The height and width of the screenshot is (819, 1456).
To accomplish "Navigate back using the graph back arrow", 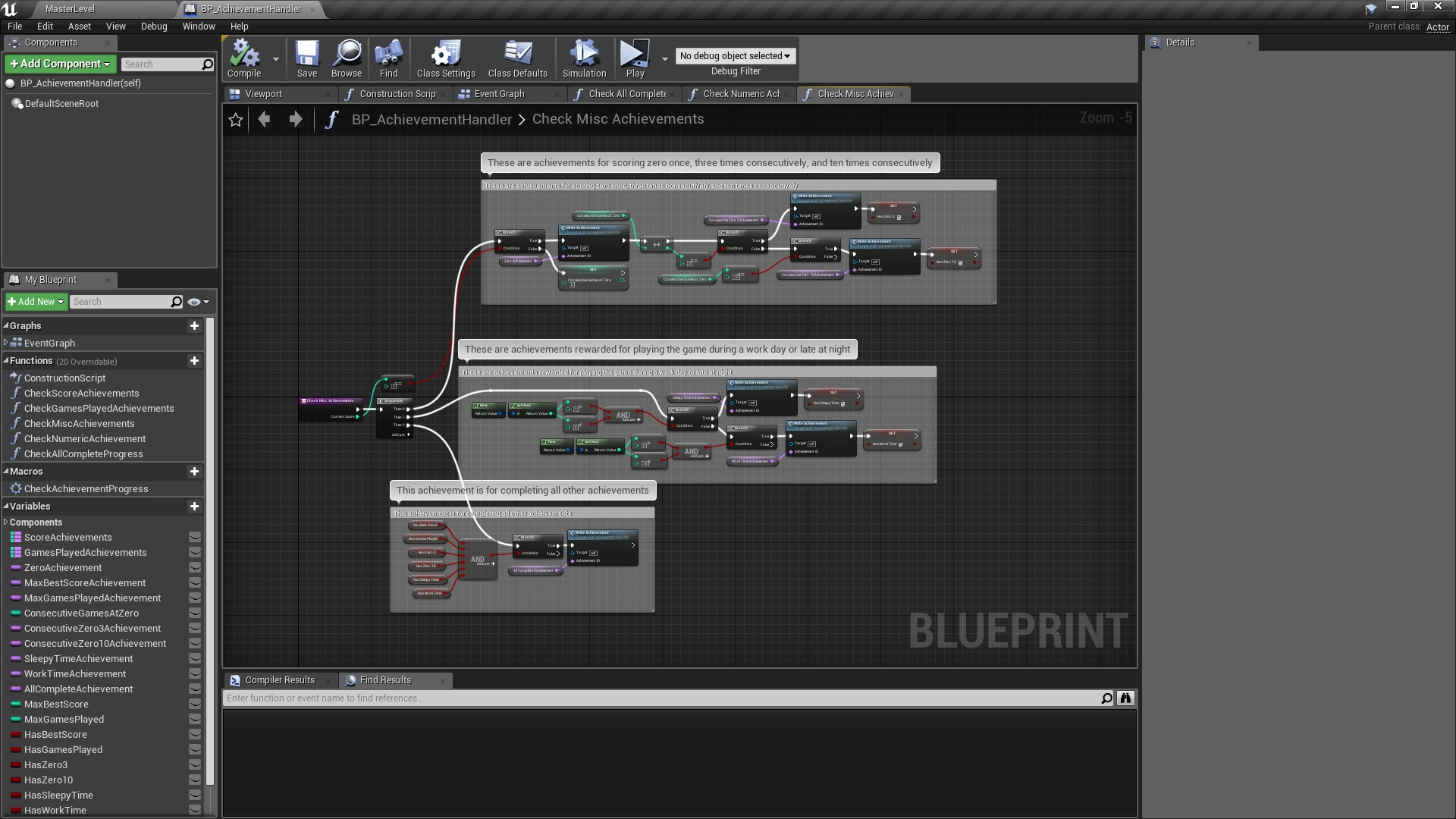I will (x=263, y=120).
